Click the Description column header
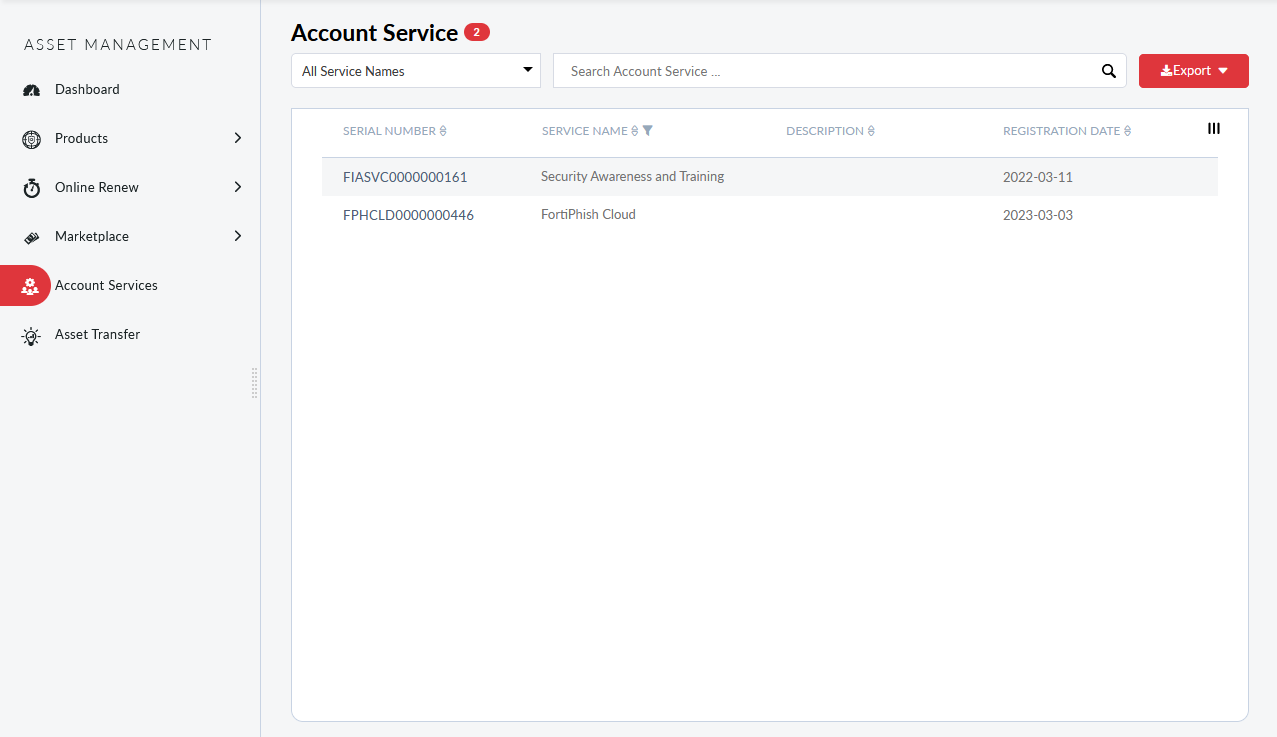 pos(825,131)
